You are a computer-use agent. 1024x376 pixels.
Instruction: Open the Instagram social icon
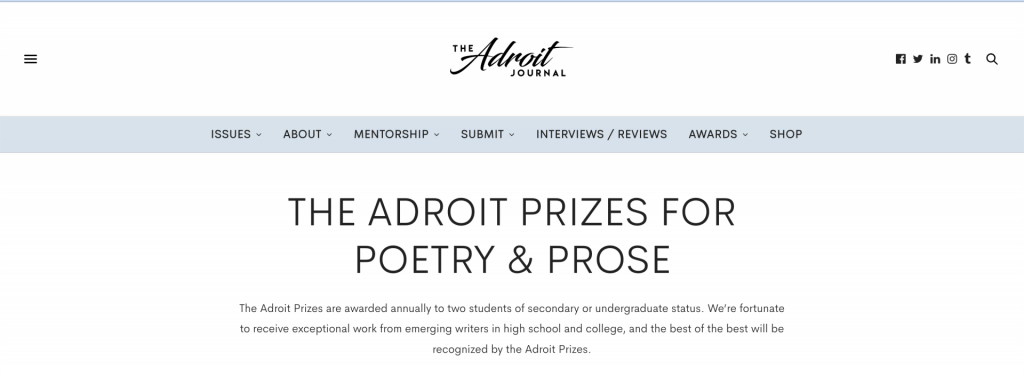pos(952,59)
